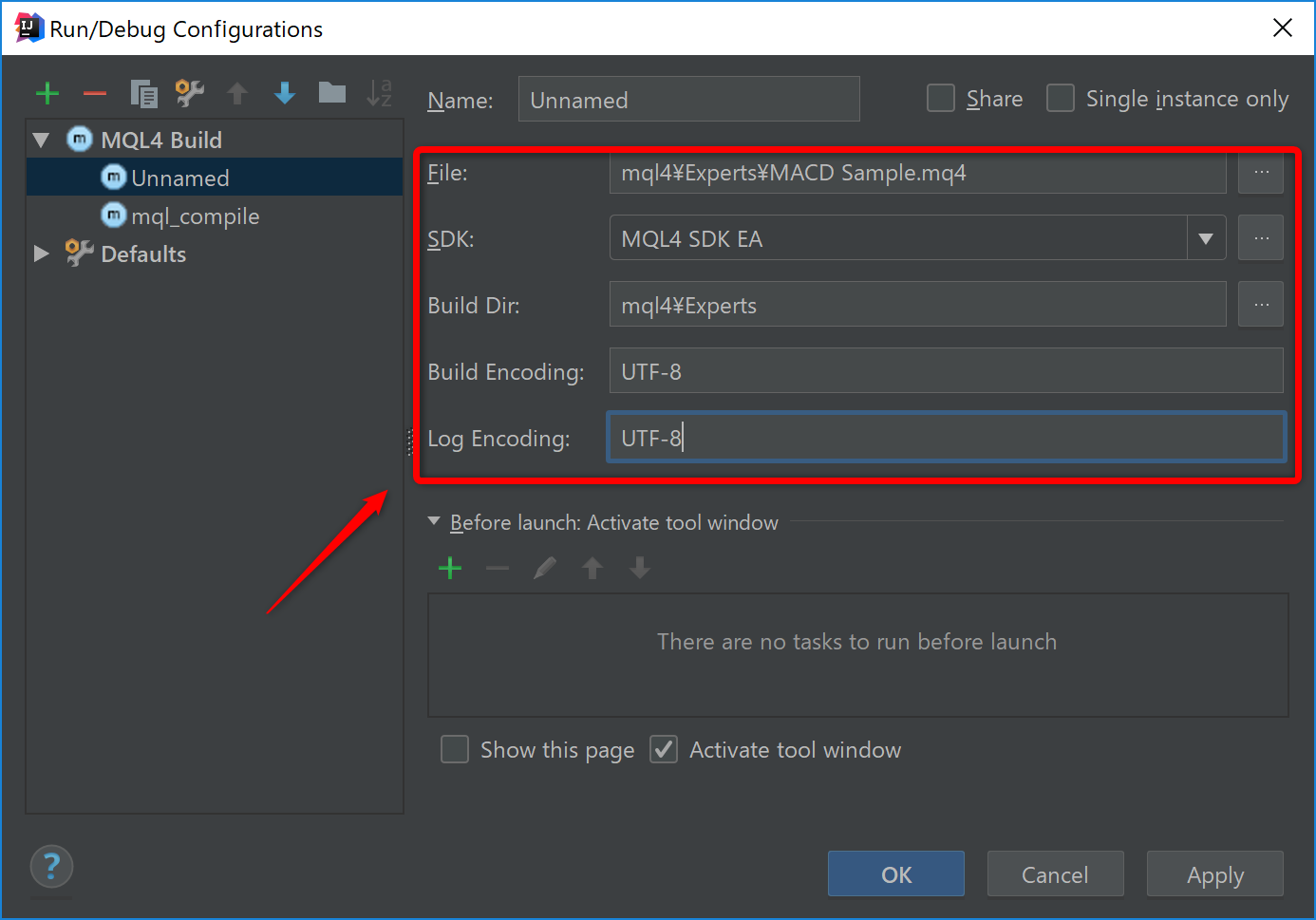Expand the Defaults tree node
The width and height of the screenshot is (1316, 920).
pos(41,253)
